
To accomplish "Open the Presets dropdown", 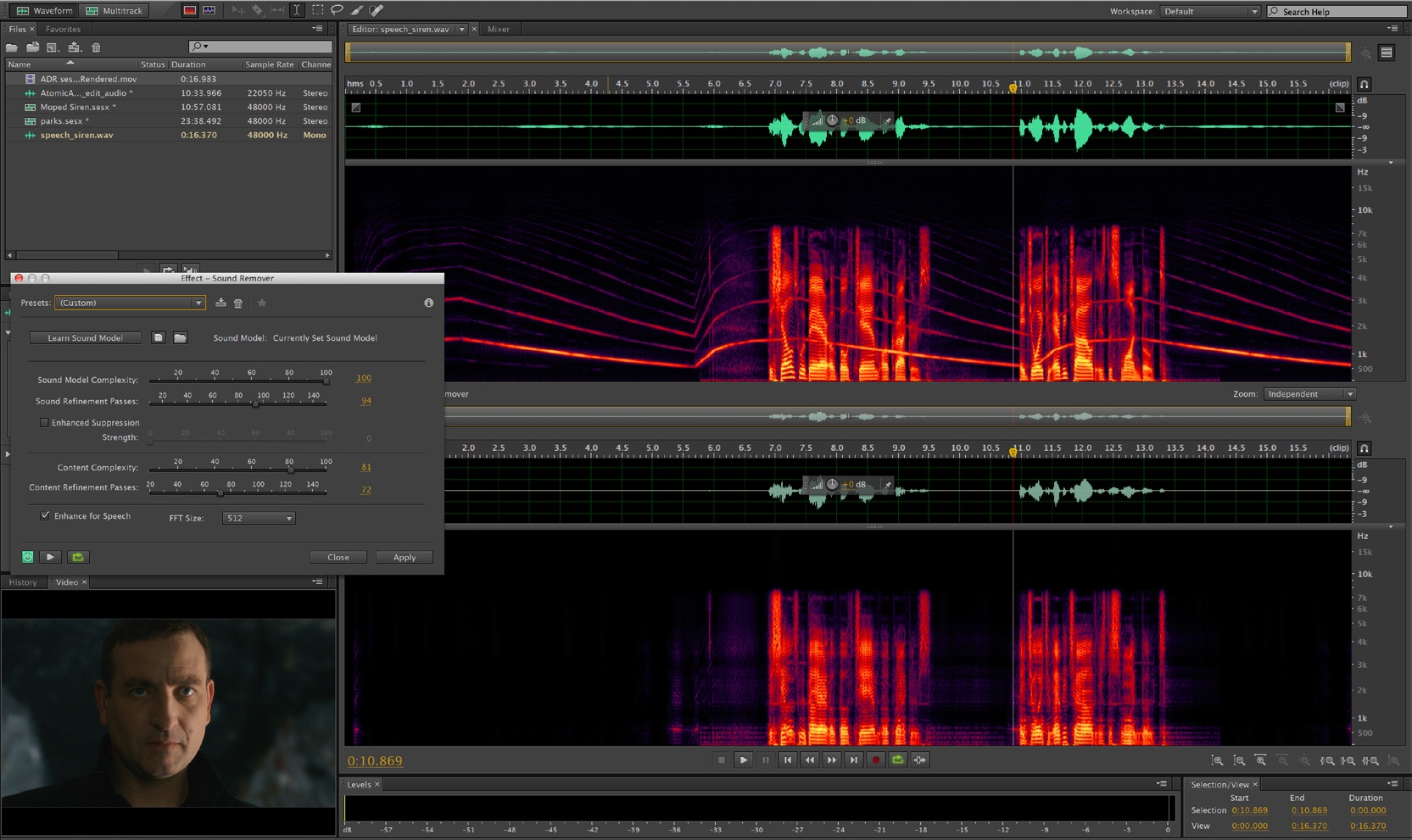I will (130, 303).
